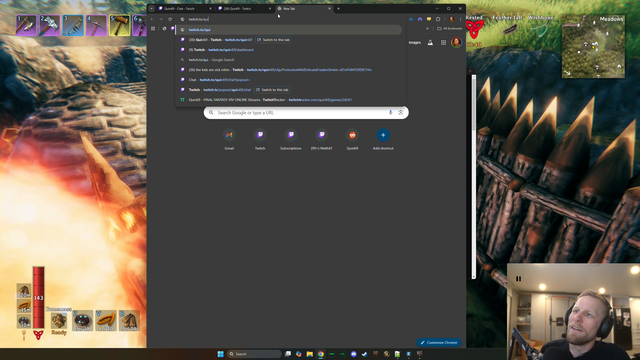
Task: Select hotbar slot 5 hammer in game
Action: (120, 25)
